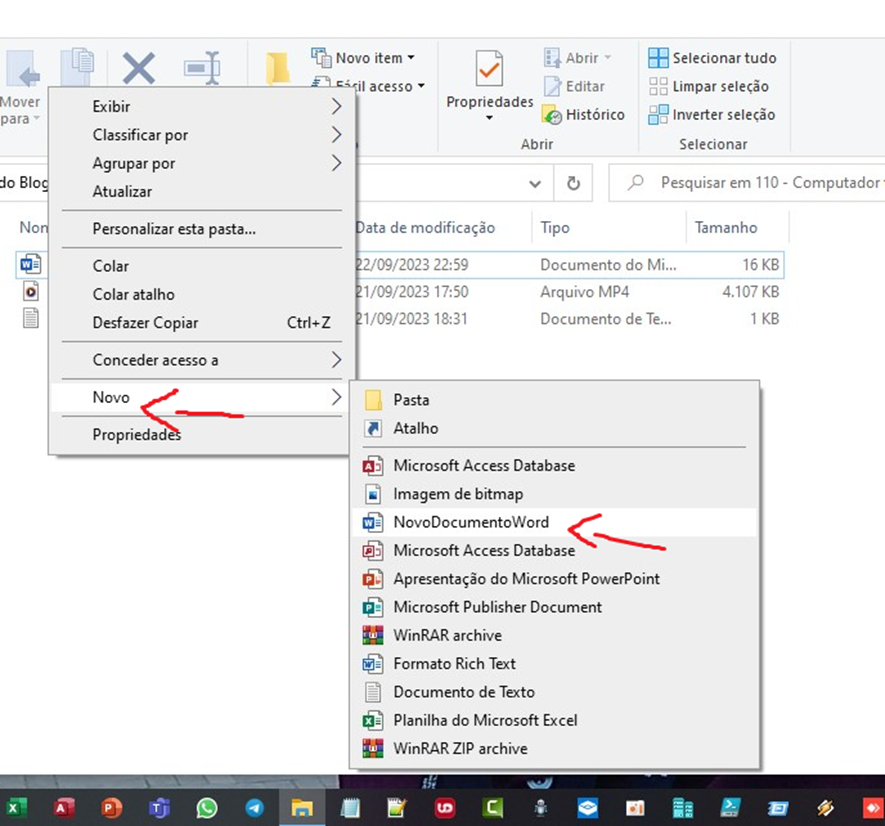Click the delete X icon in the ribbon
885x826 pixels.
point(139,68)
